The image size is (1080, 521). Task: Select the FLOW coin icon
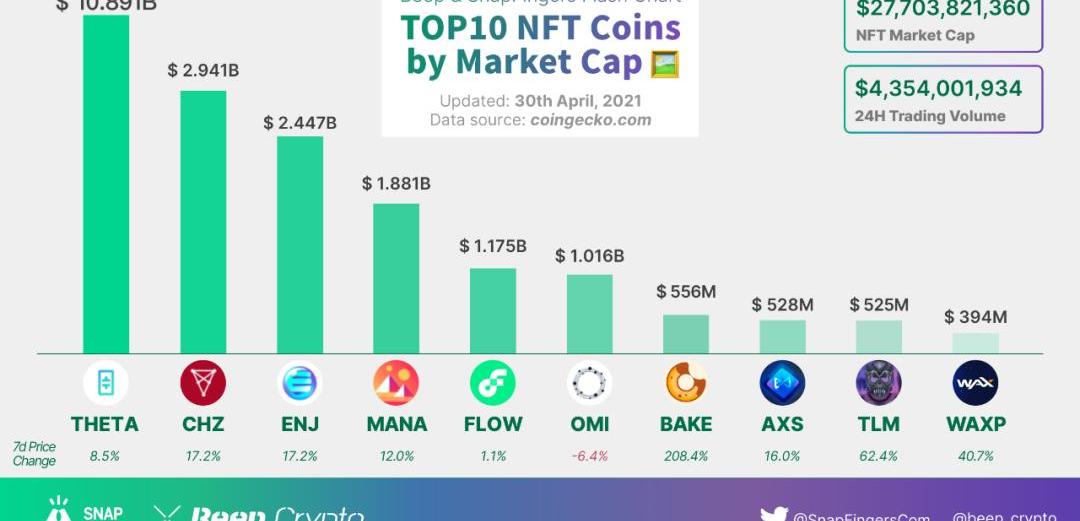[492, 383]
